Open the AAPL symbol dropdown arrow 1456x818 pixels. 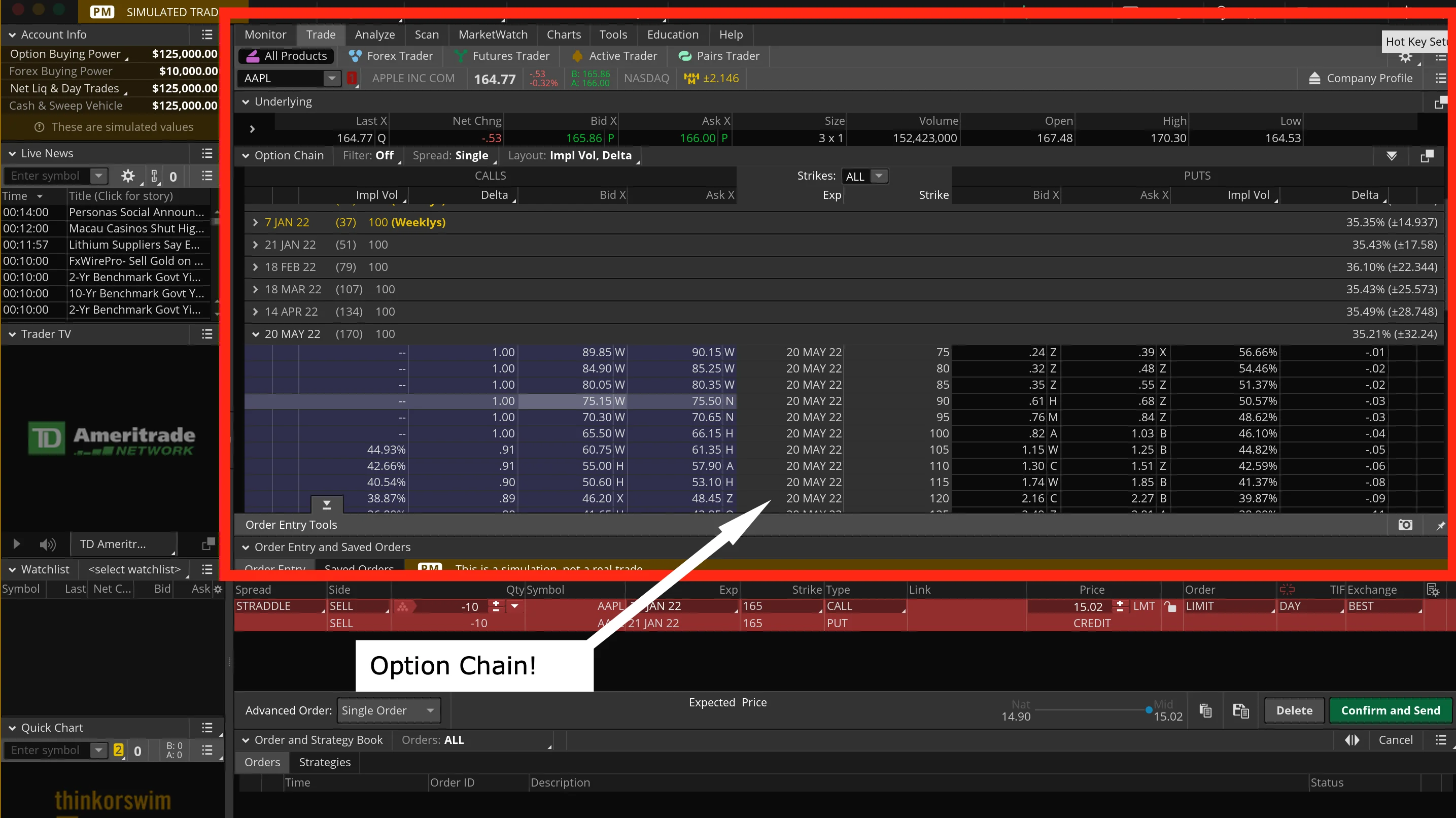(332, 79)
